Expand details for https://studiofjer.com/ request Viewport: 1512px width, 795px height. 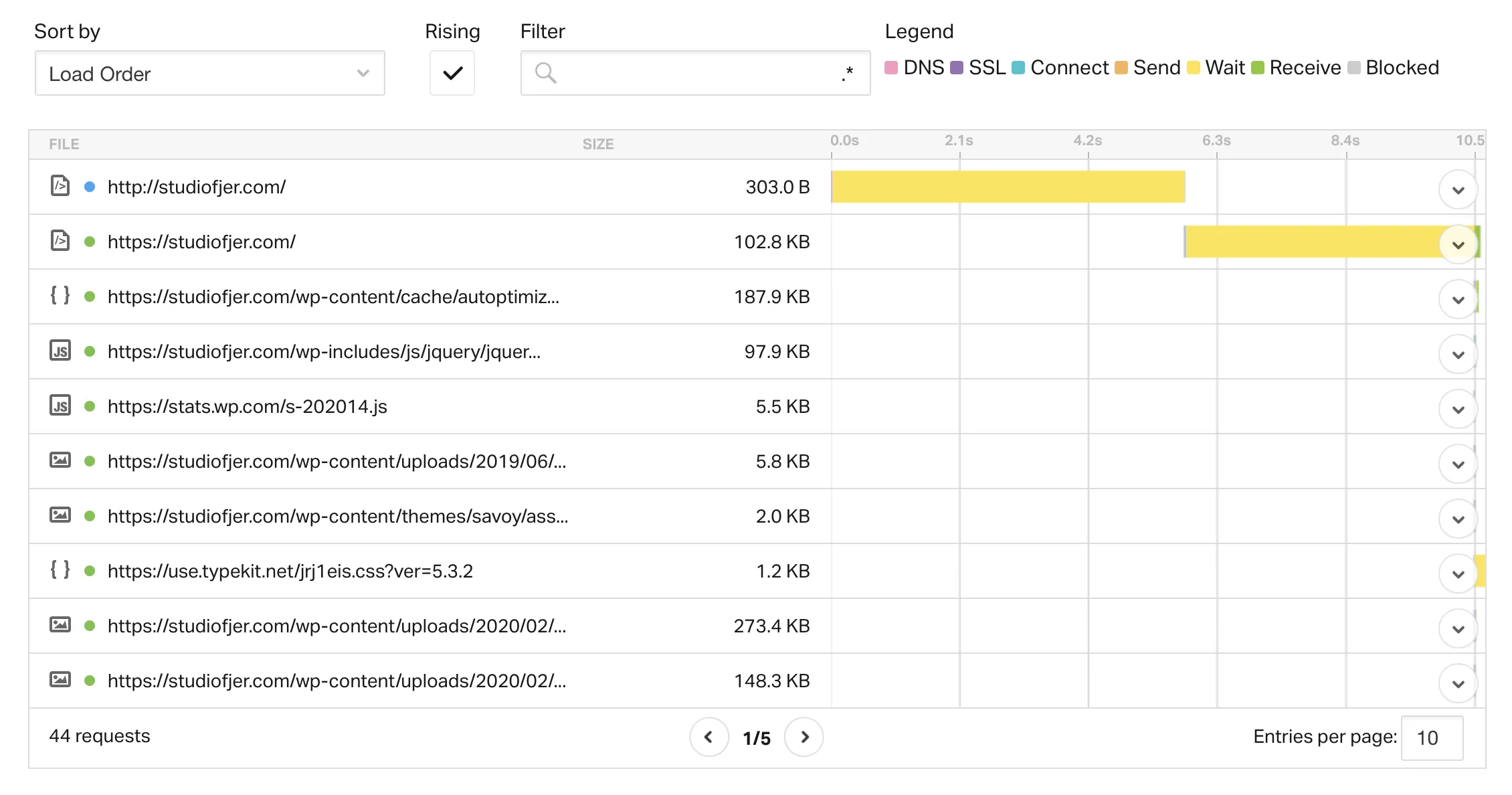point(1458,245)
